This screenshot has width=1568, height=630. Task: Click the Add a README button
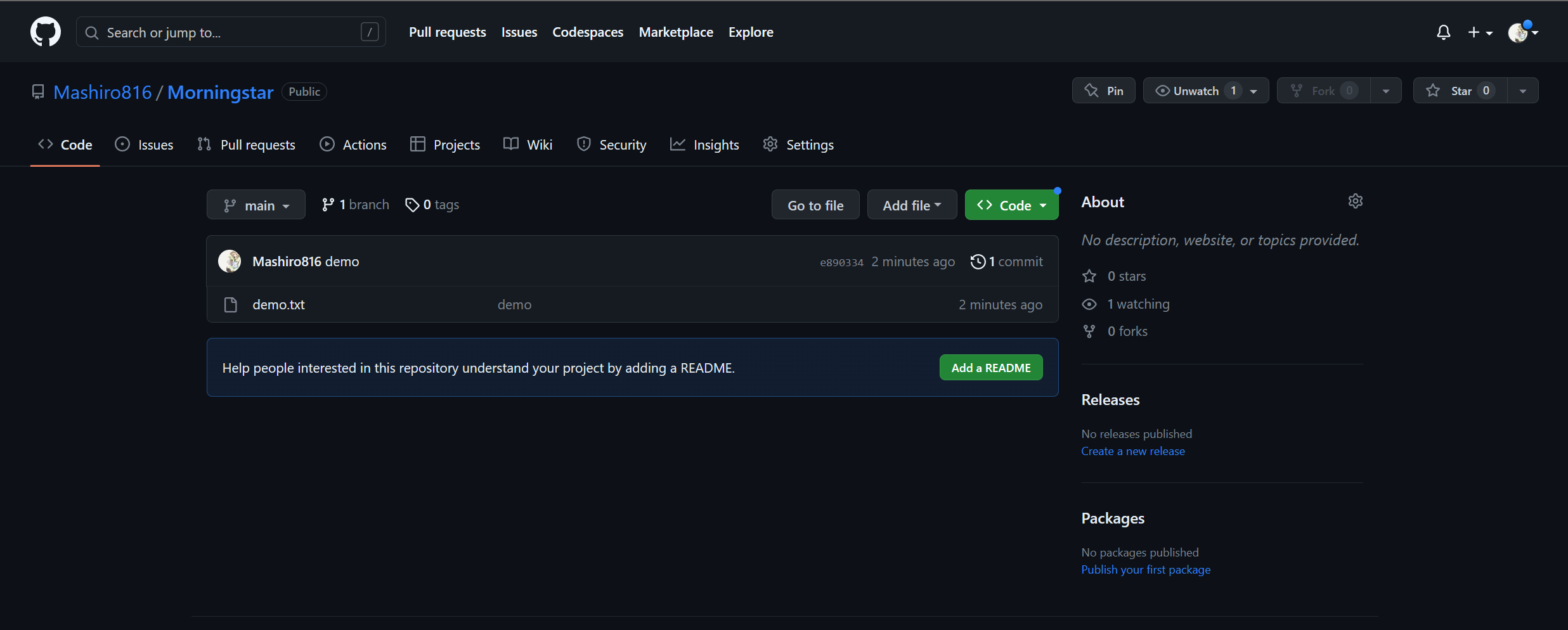(x=991, y=368)
